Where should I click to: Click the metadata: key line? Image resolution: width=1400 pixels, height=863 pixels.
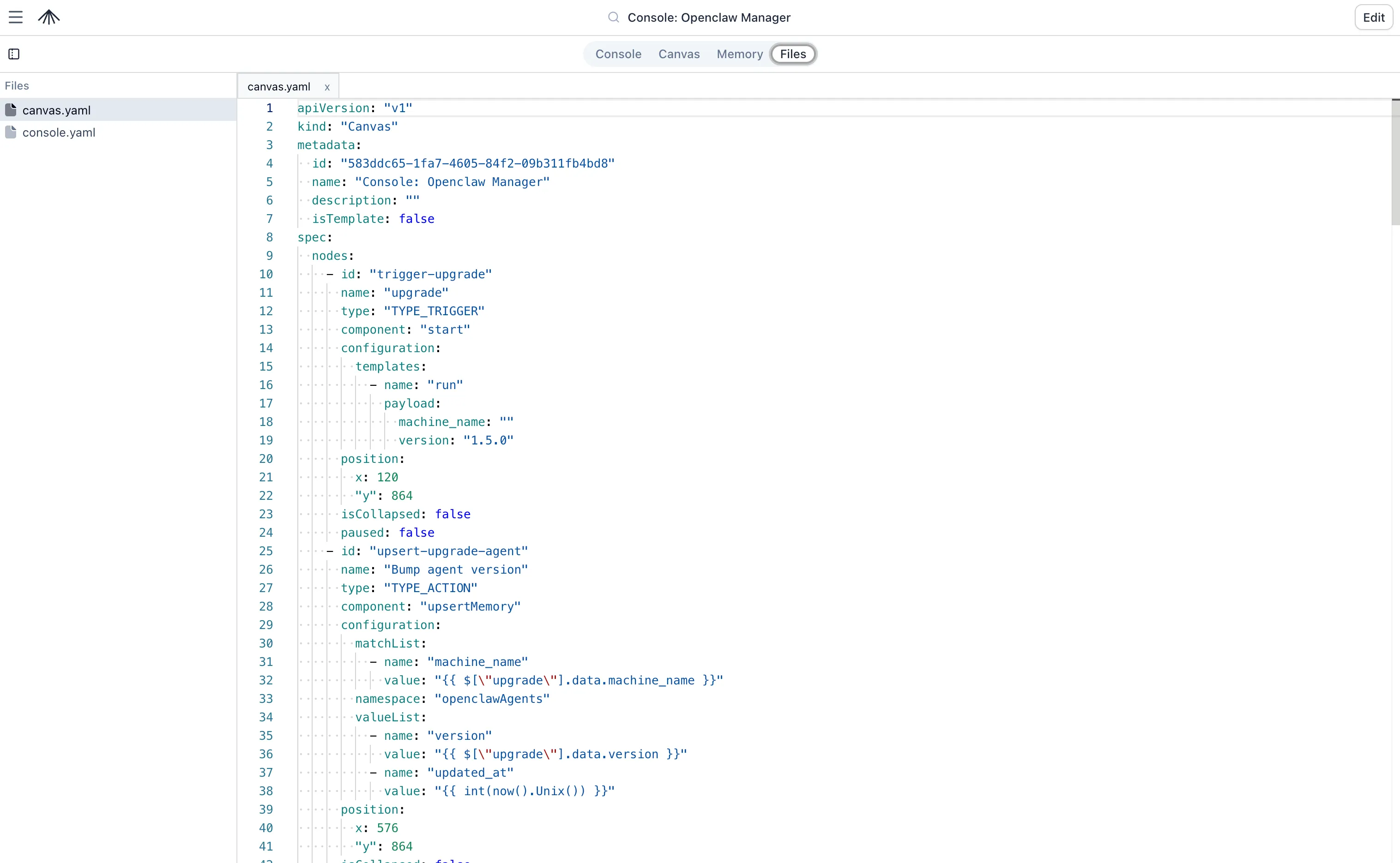329,145
